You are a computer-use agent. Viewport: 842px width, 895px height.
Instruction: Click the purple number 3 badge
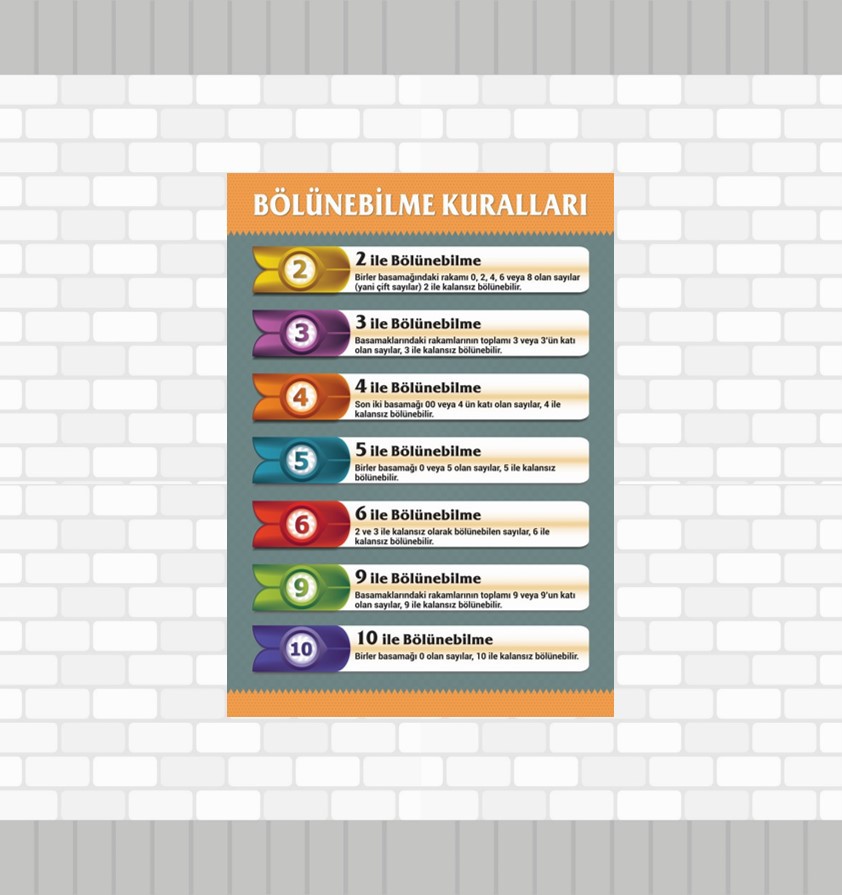[x=301, y=333]
